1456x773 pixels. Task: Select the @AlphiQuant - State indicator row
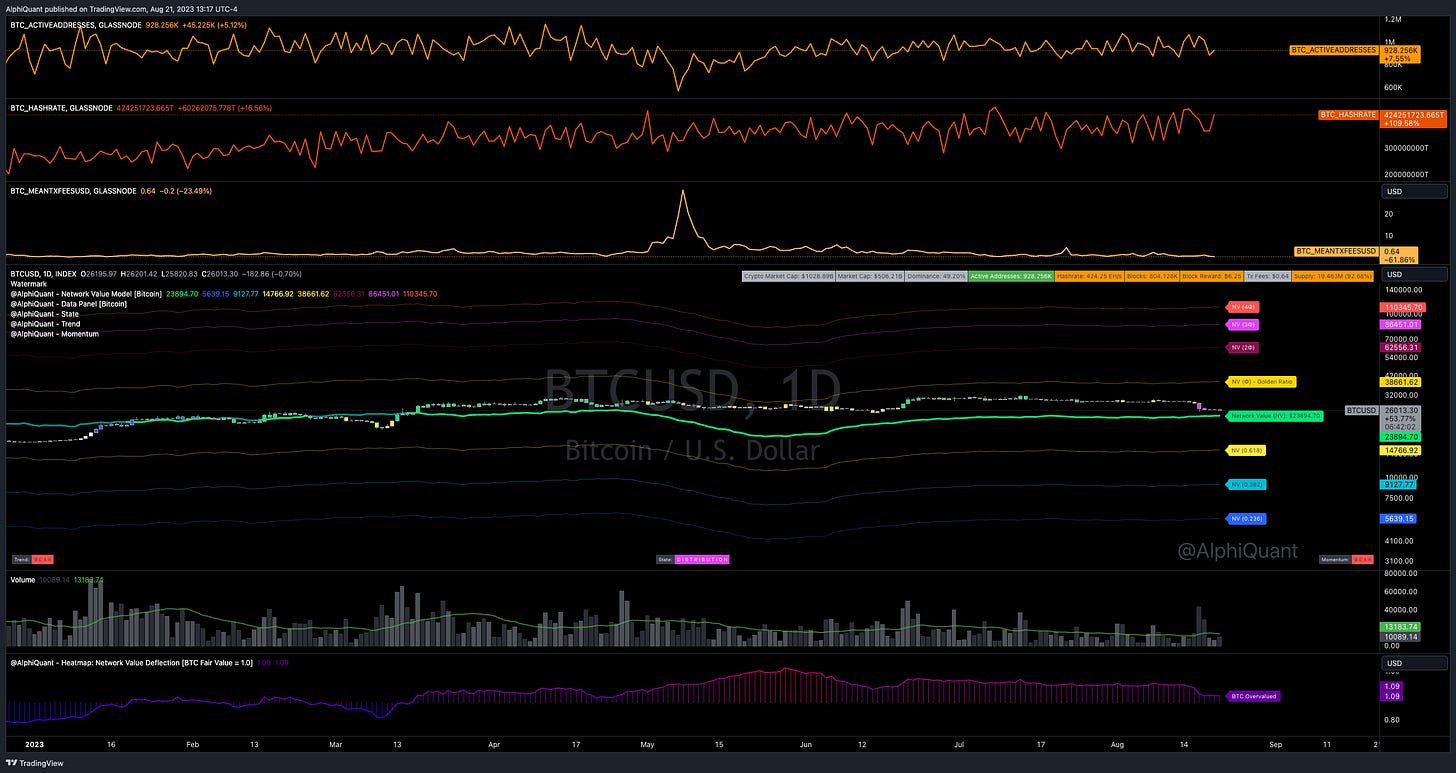pos(43,314)
